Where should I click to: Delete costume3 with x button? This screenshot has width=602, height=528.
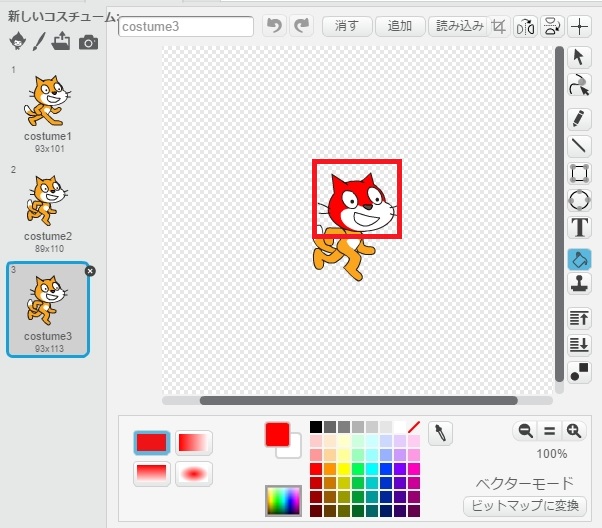(90, 271)
